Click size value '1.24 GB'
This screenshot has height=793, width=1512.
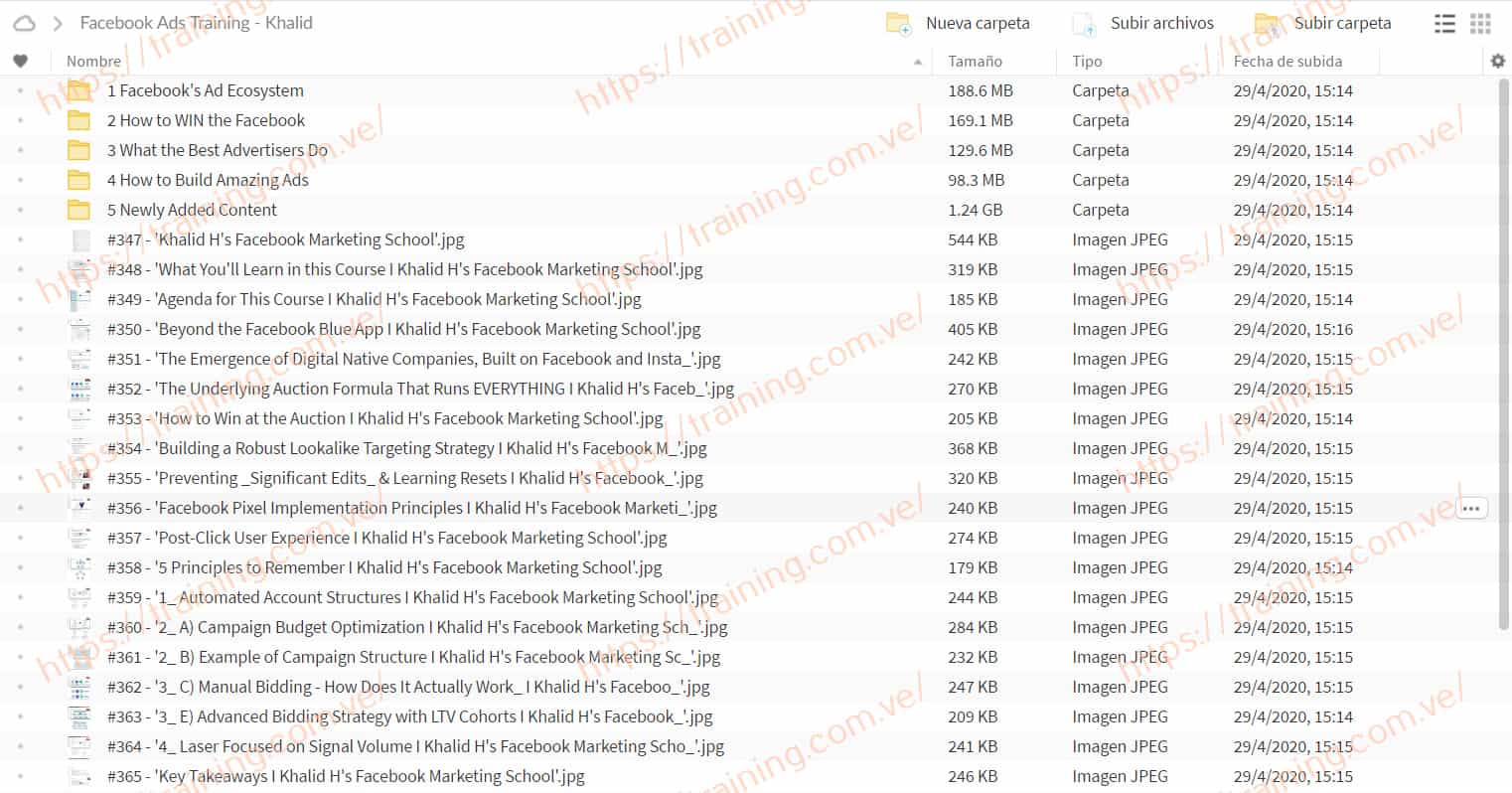click(976, 210)
